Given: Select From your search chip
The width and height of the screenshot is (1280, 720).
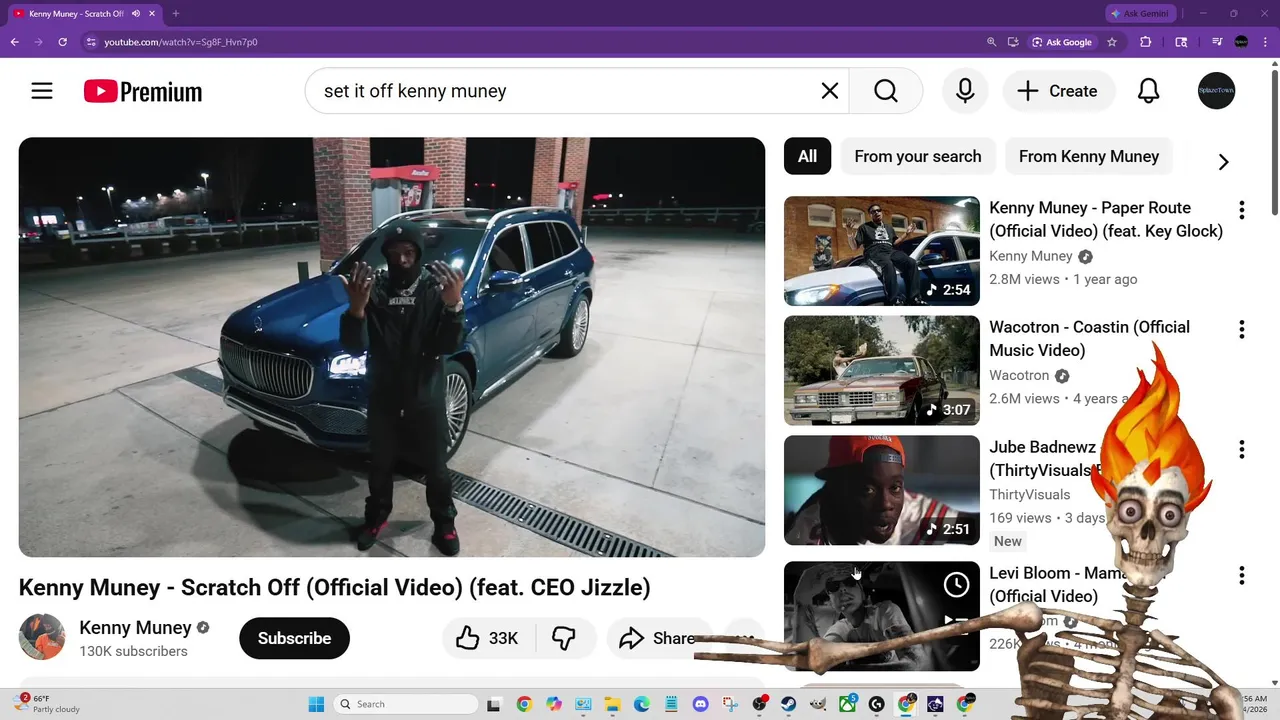Looking at the screenshot, I should tap(918, 156).
